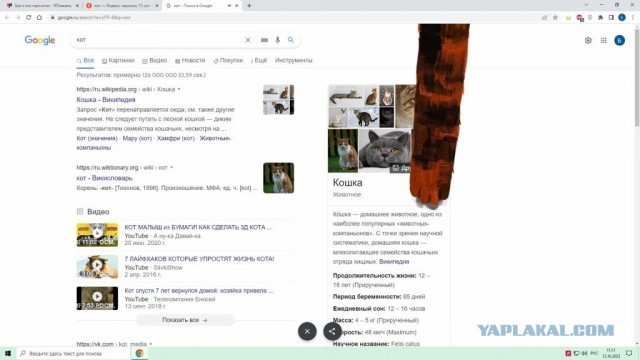Open the Chrome extensions puzzle icon
The height and width of the screenshot is (360, 640).
coord(600,18)
